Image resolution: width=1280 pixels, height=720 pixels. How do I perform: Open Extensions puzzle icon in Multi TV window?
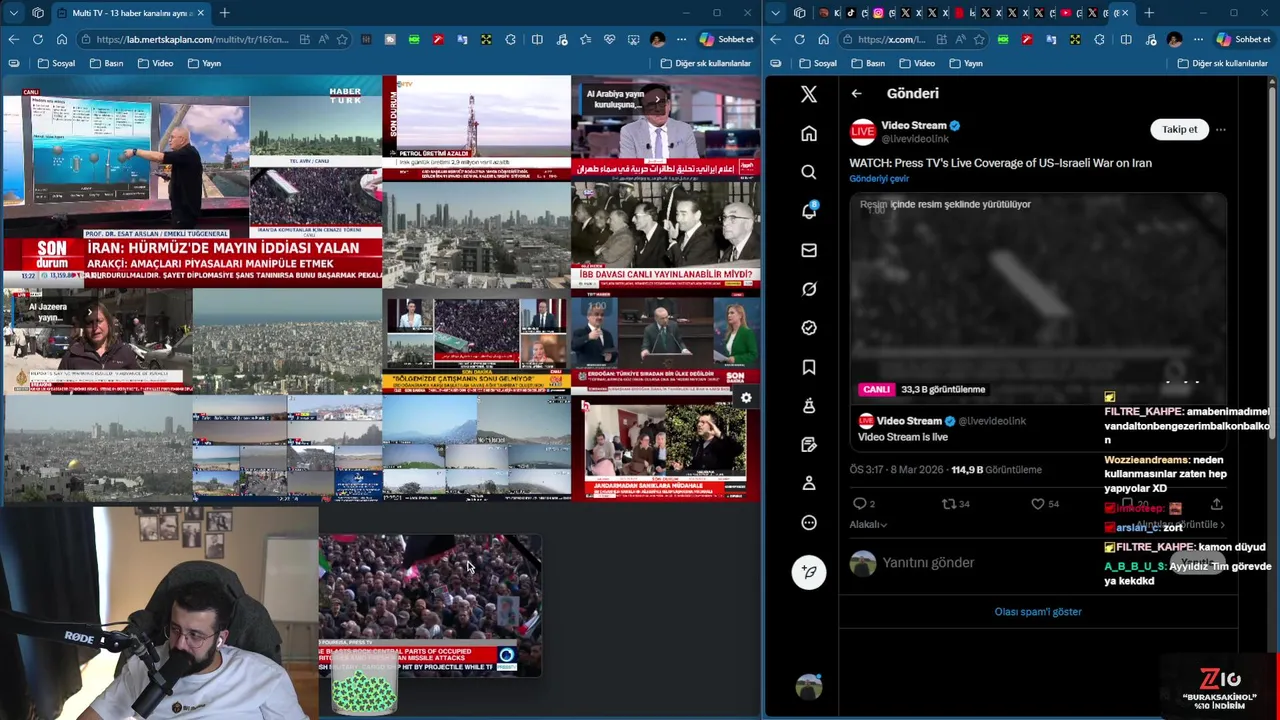tap(510, 39)
